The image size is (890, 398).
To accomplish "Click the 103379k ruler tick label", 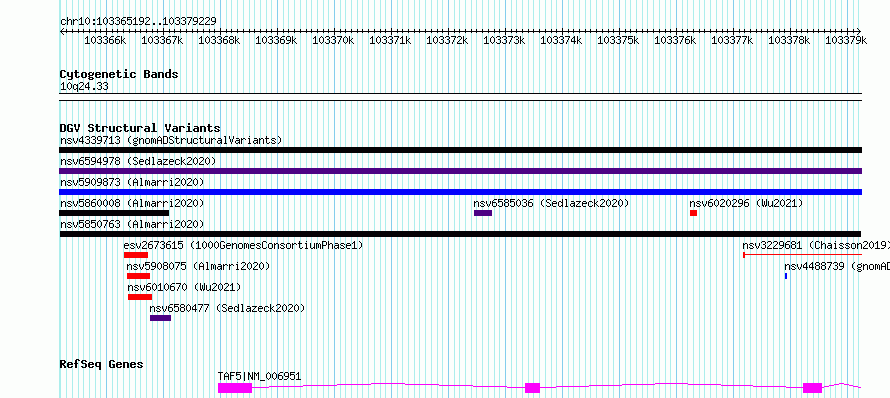I will (x=846, y=40).
